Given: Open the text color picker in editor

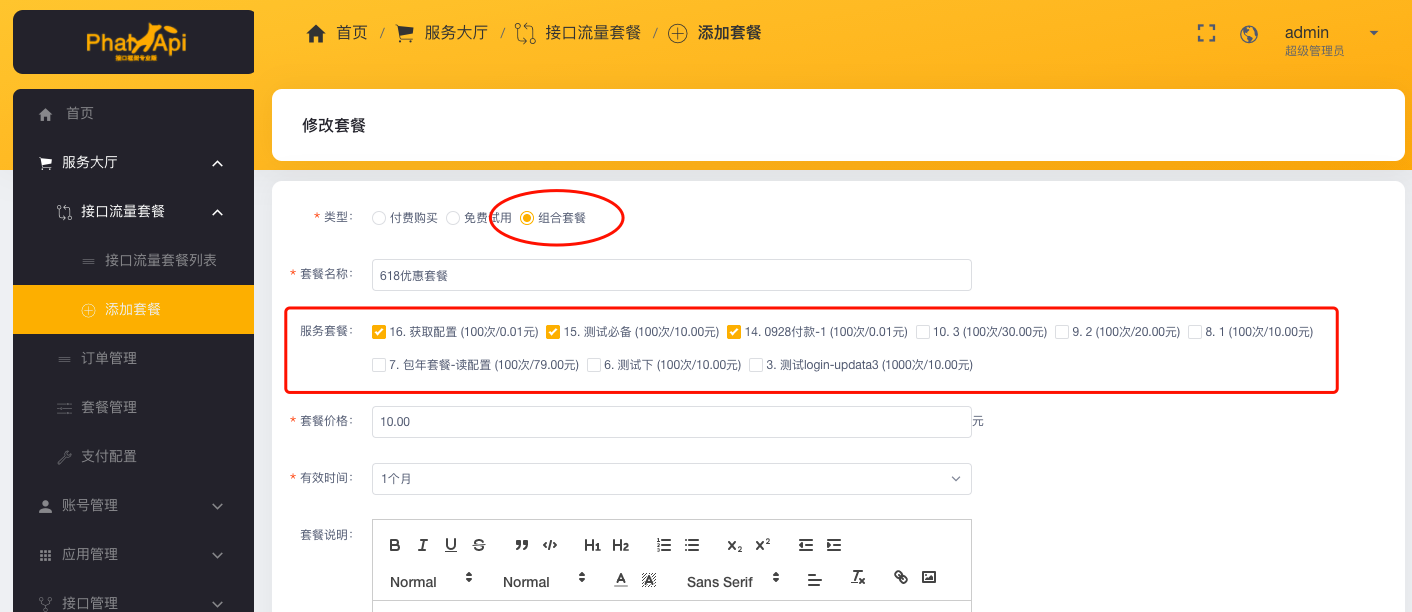Looking at the screenshot, I should point(620,578).
